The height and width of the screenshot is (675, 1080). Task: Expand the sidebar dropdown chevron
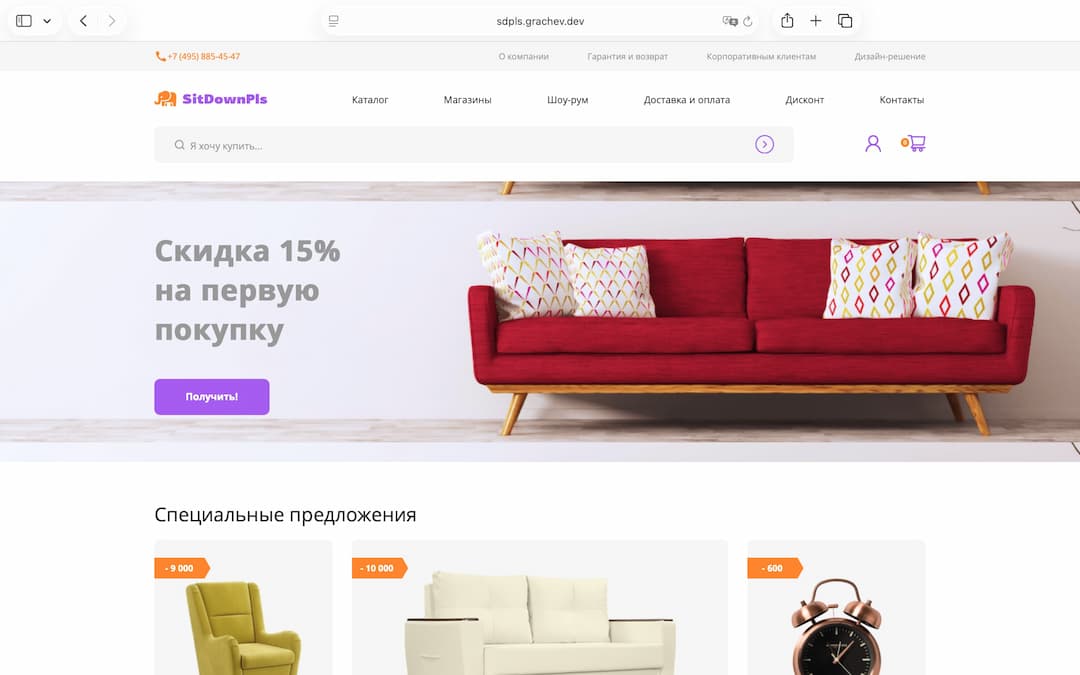pos(47,21)
